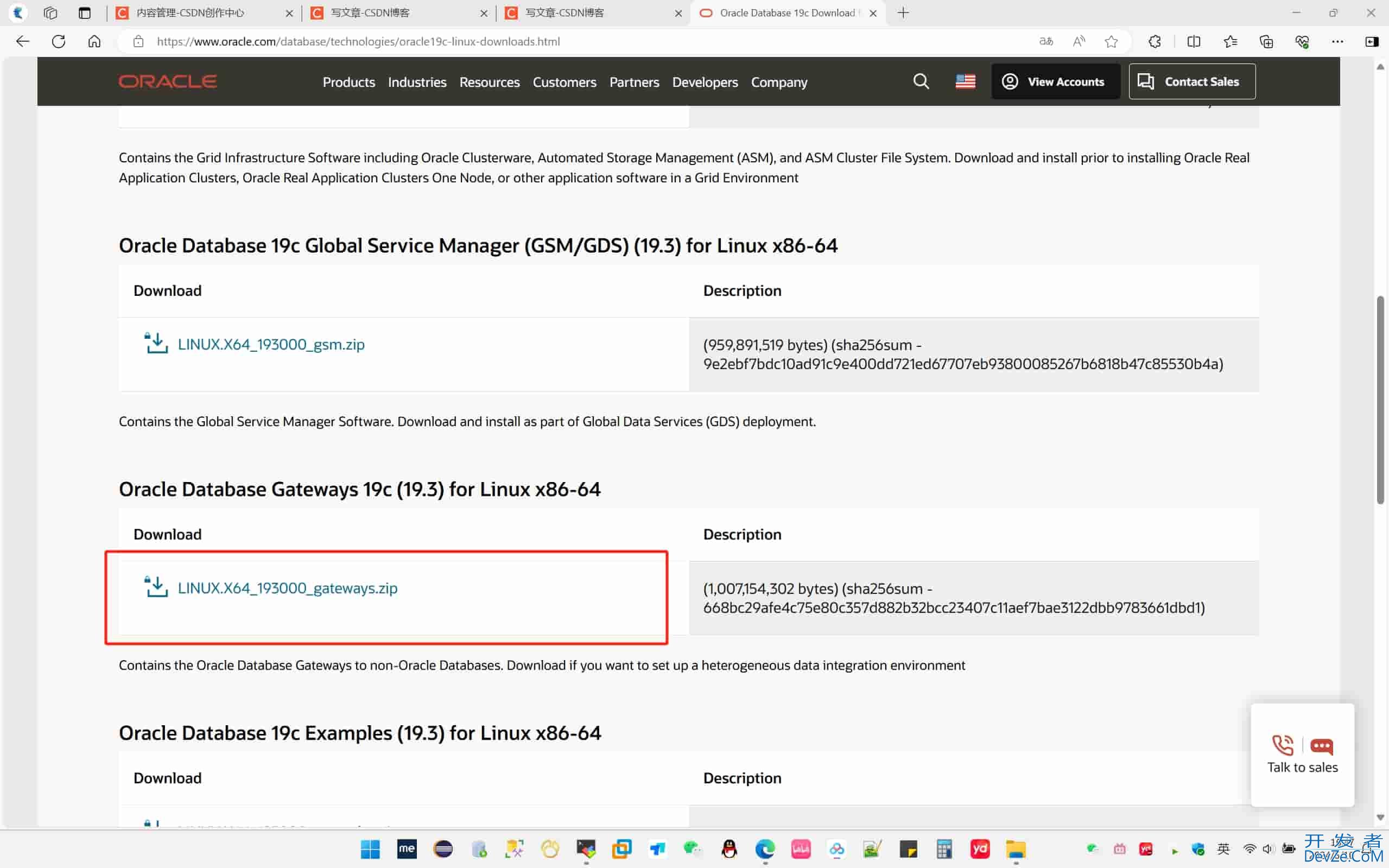The width and height of the screenshot is (1389, 868).
Task: Toggle the Edge sidebar icon
Action: (1372, 41)
